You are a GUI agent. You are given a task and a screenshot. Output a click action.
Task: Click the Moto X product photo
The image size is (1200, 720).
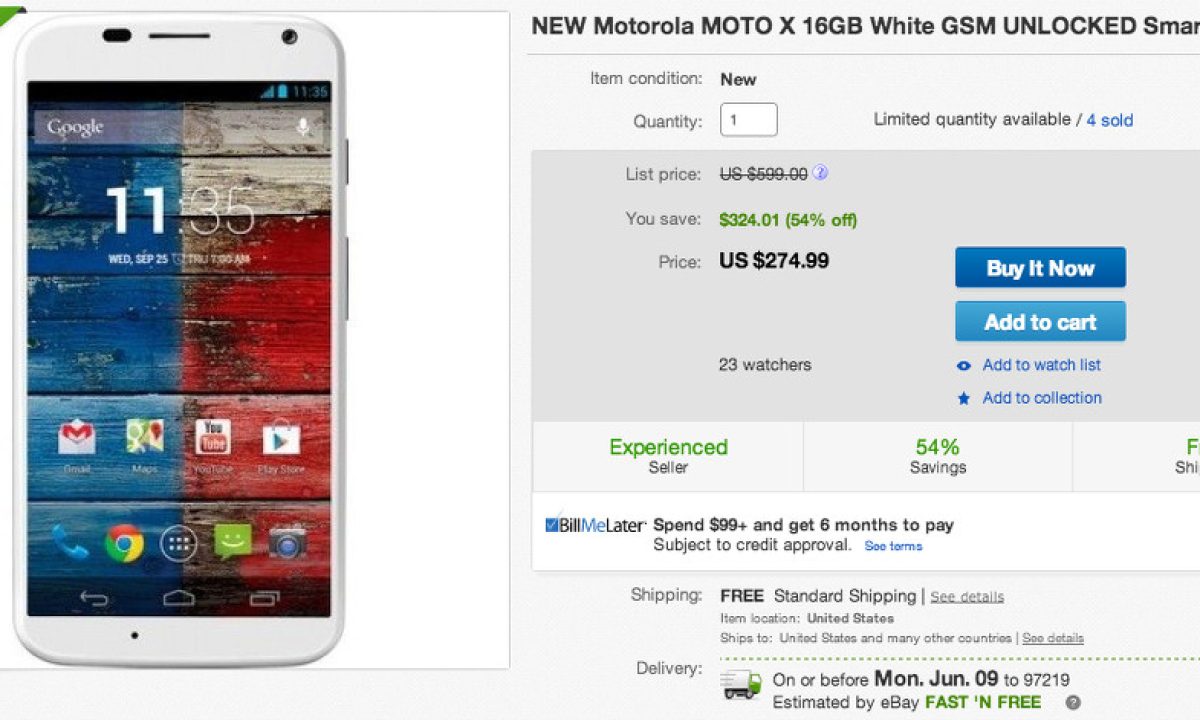click(x=180, y=340)
